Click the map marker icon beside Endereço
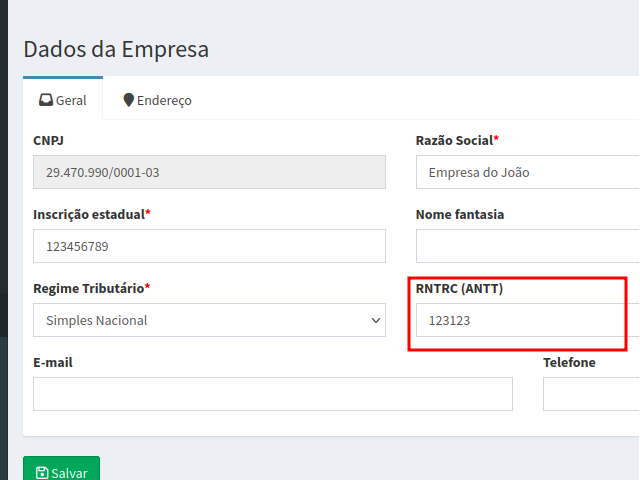The height and width of the screenshot is (480, 640). (128, 100)
